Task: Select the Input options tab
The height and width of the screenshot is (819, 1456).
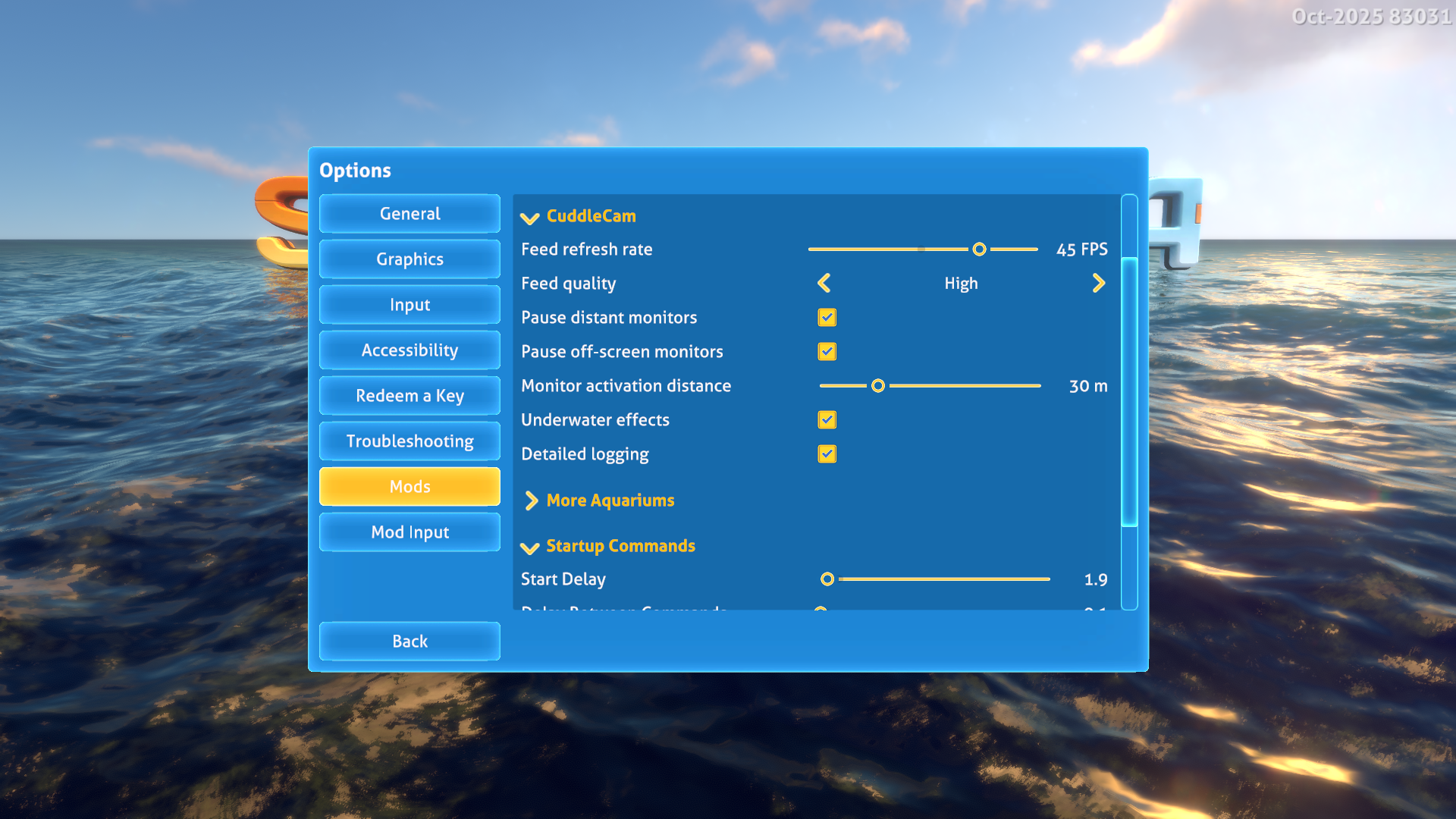Action: click(409, 305)
